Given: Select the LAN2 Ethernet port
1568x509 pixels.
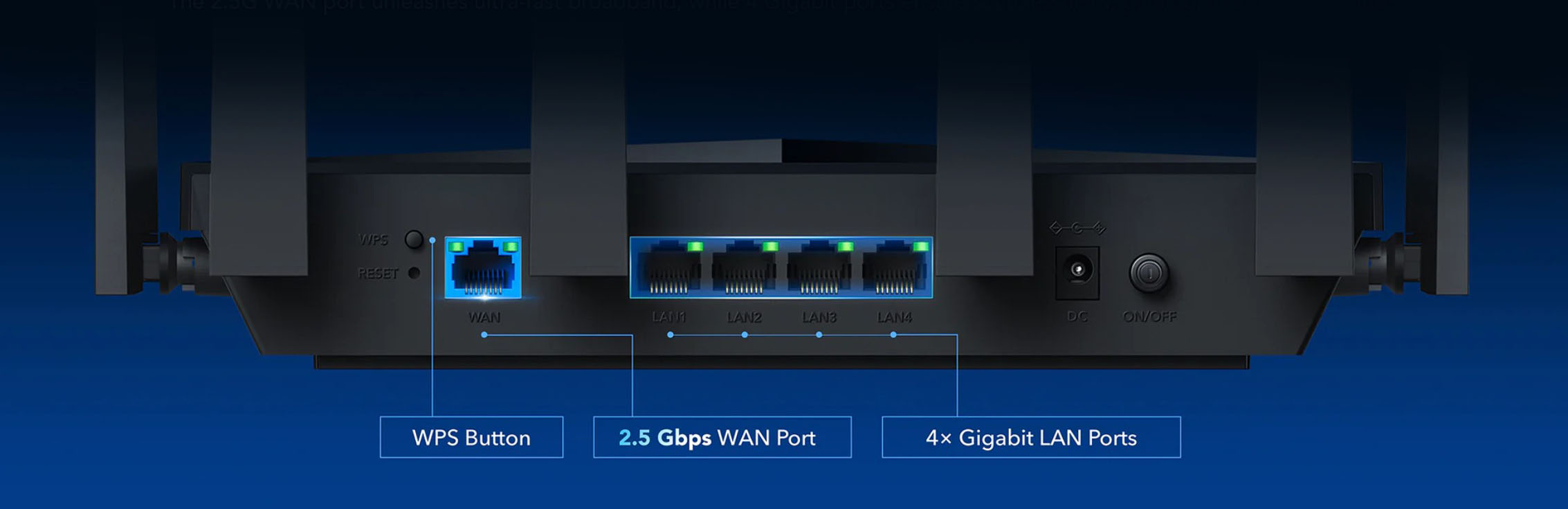Looking at the screenshot, I should point(744,269).
